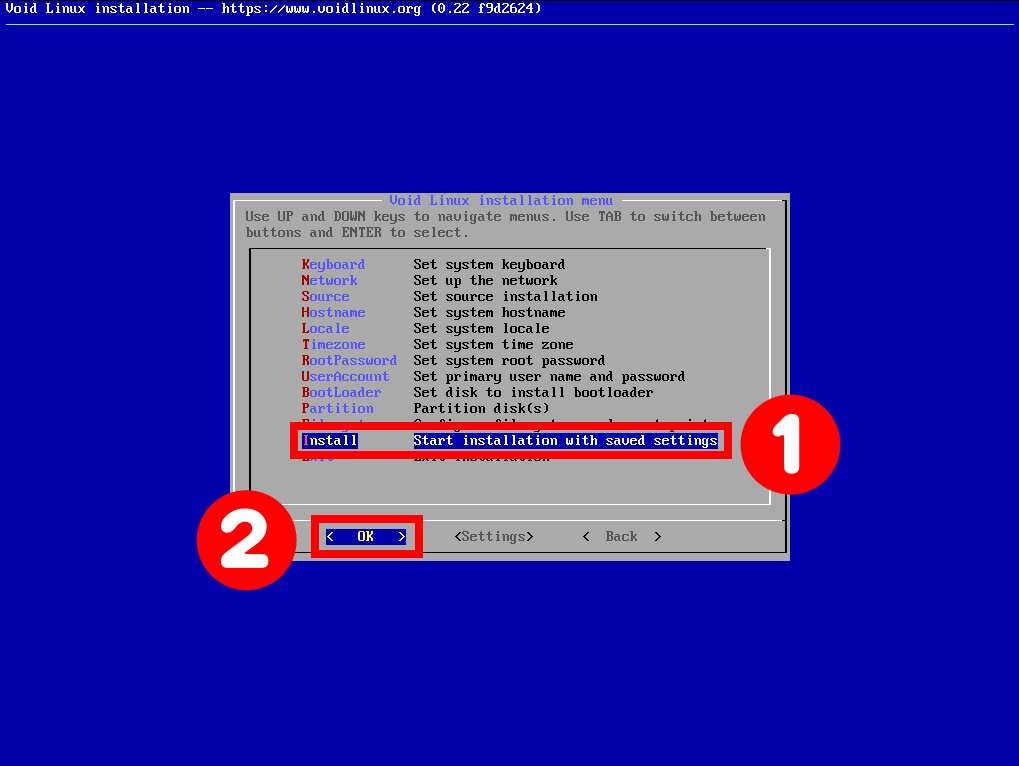Click the 'Void Linux installation menu' dialog title
Viewport: 1019px width, 766px height.
(501, 201)
